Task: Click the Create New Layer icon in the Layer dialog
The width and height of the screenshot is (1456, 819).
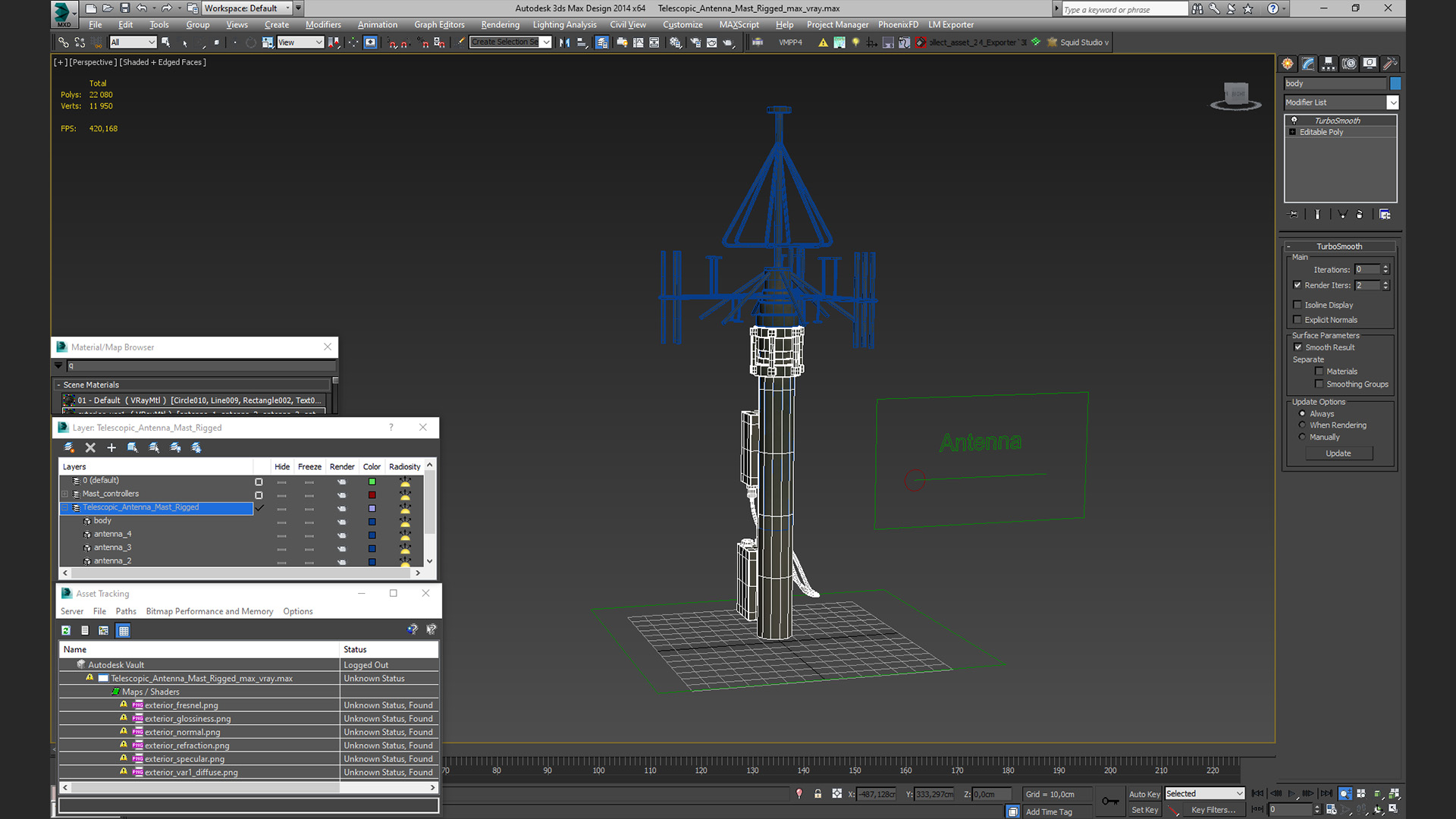Action: pos(69,447)
